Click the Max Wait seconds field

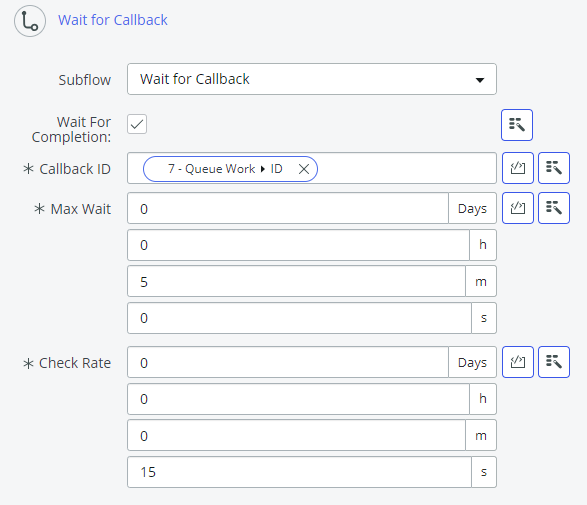pos(299,318)
